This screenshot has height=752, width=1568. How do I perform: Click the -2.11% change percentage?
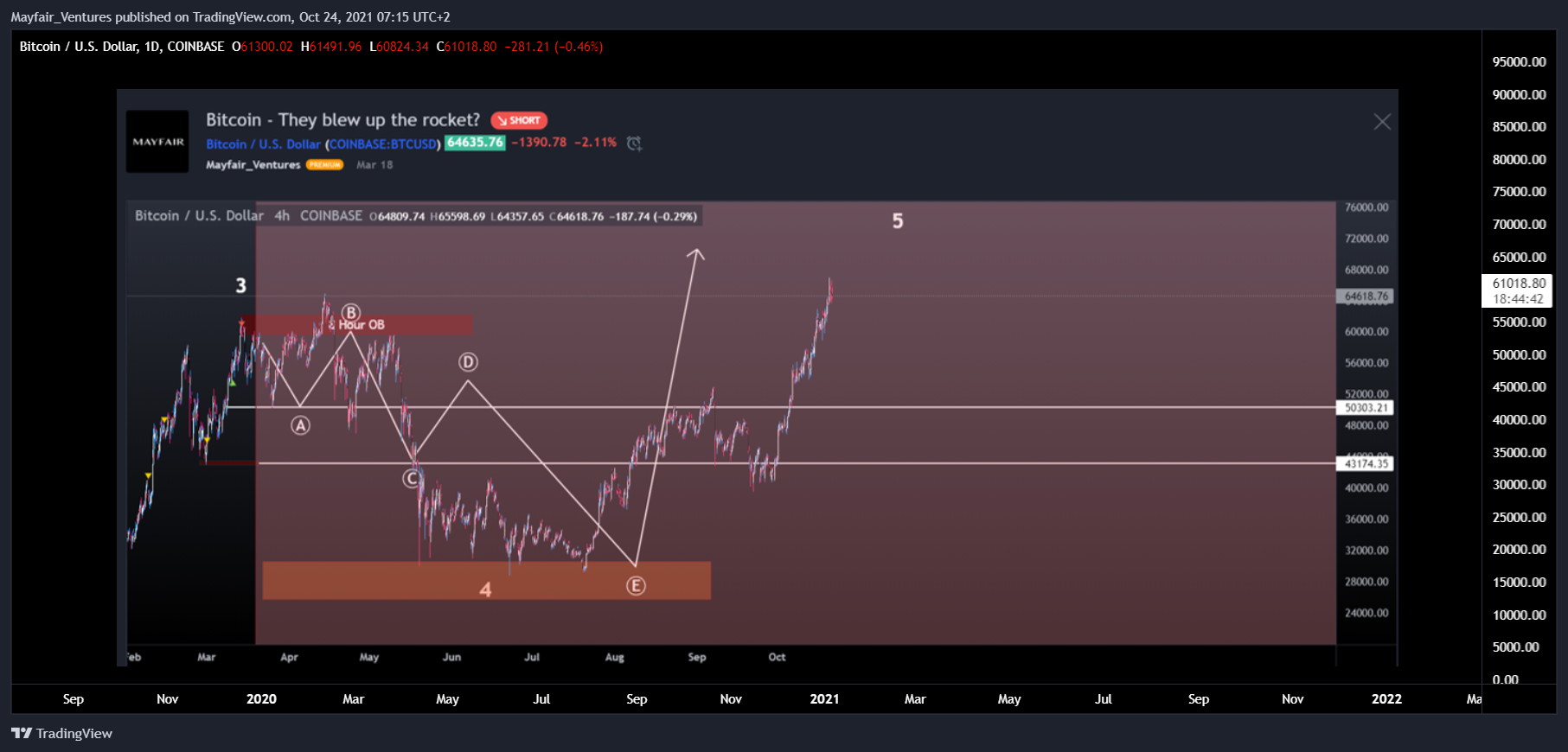[x=595, y=143]
